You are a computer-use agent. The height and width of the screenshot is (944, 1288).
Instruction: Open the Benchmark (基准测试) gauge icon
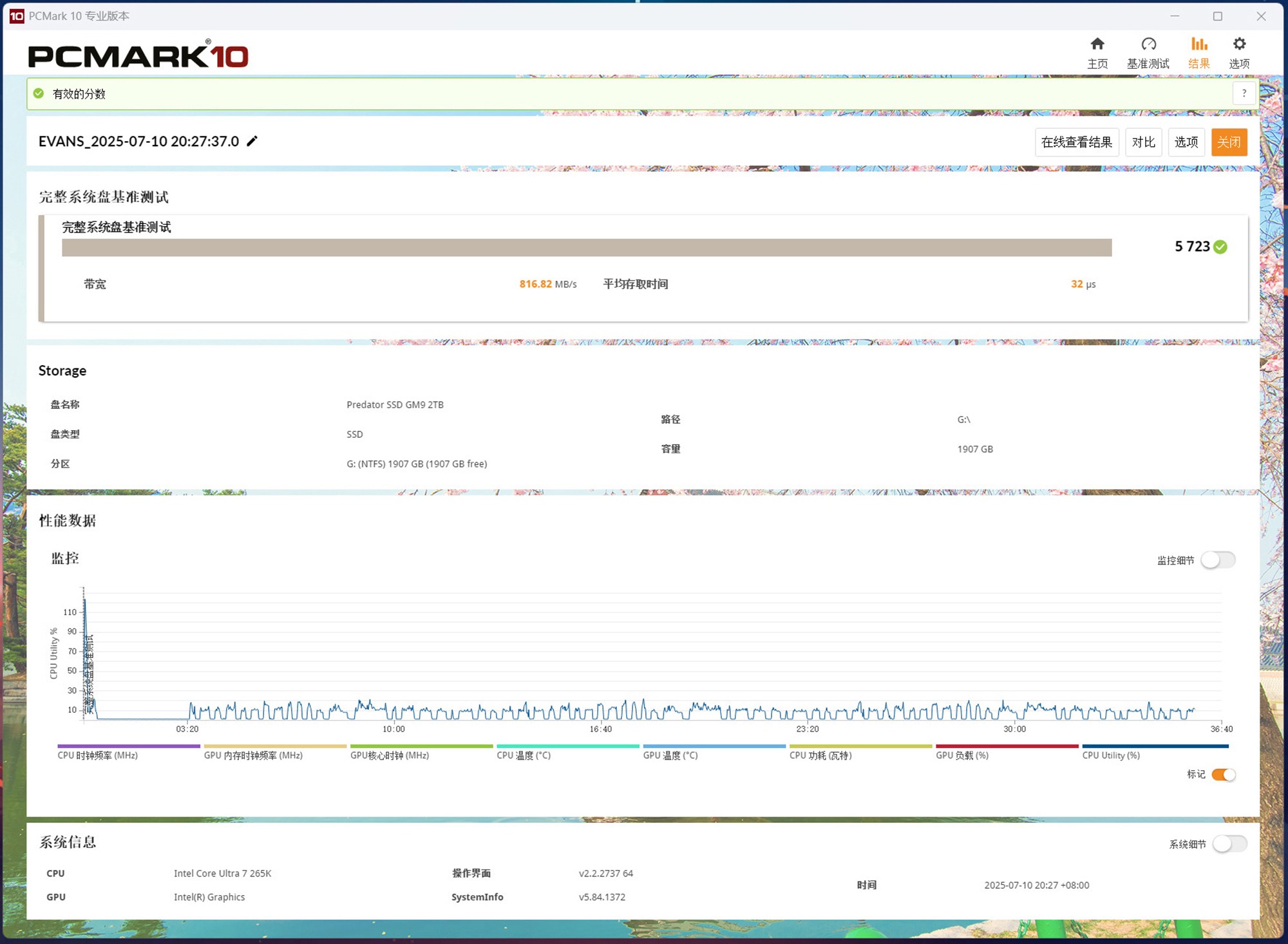tap(1148, 44)
